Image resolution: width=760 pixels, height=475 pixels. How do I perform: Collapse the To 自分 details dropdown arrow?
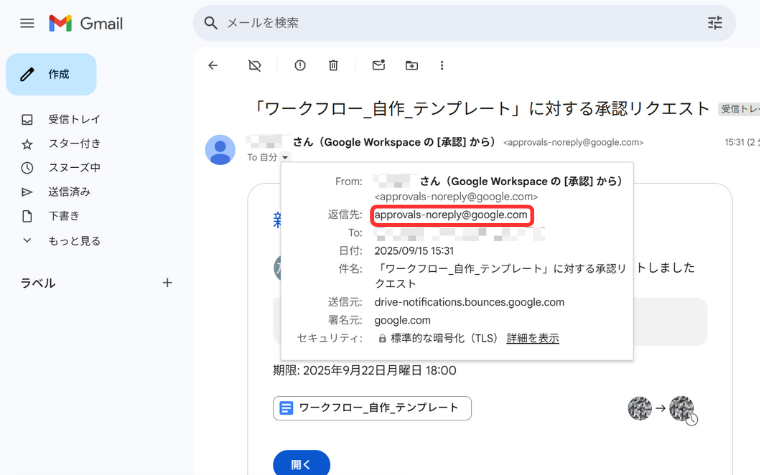coord(285,157)
